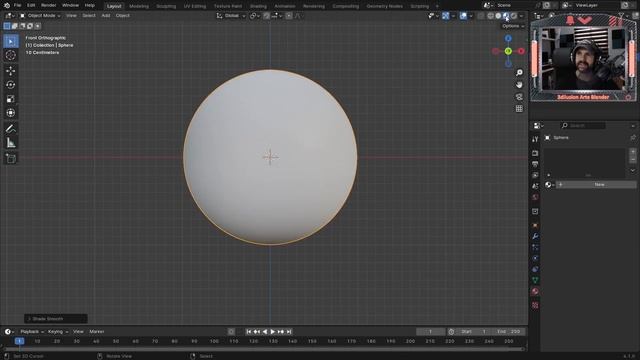
Task: Open the Global orientation dropdown
Action: point(231,16)
